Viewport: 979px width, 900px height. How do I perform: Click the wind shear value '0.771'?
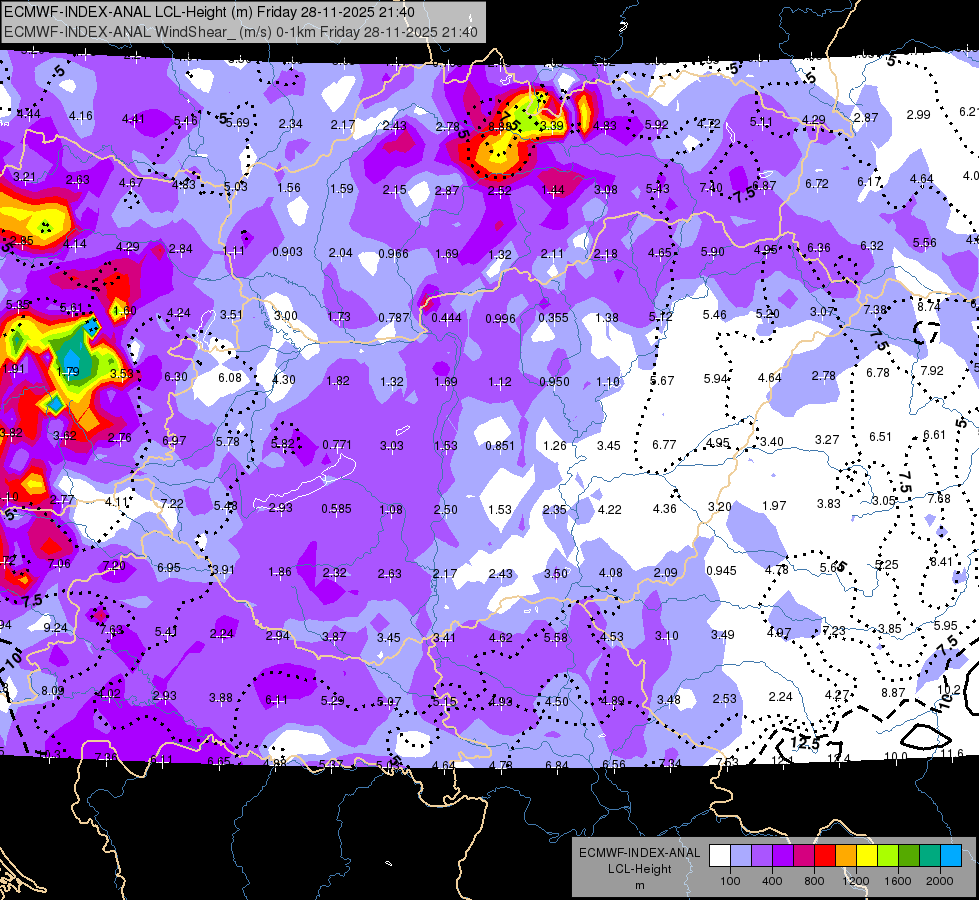337,445
